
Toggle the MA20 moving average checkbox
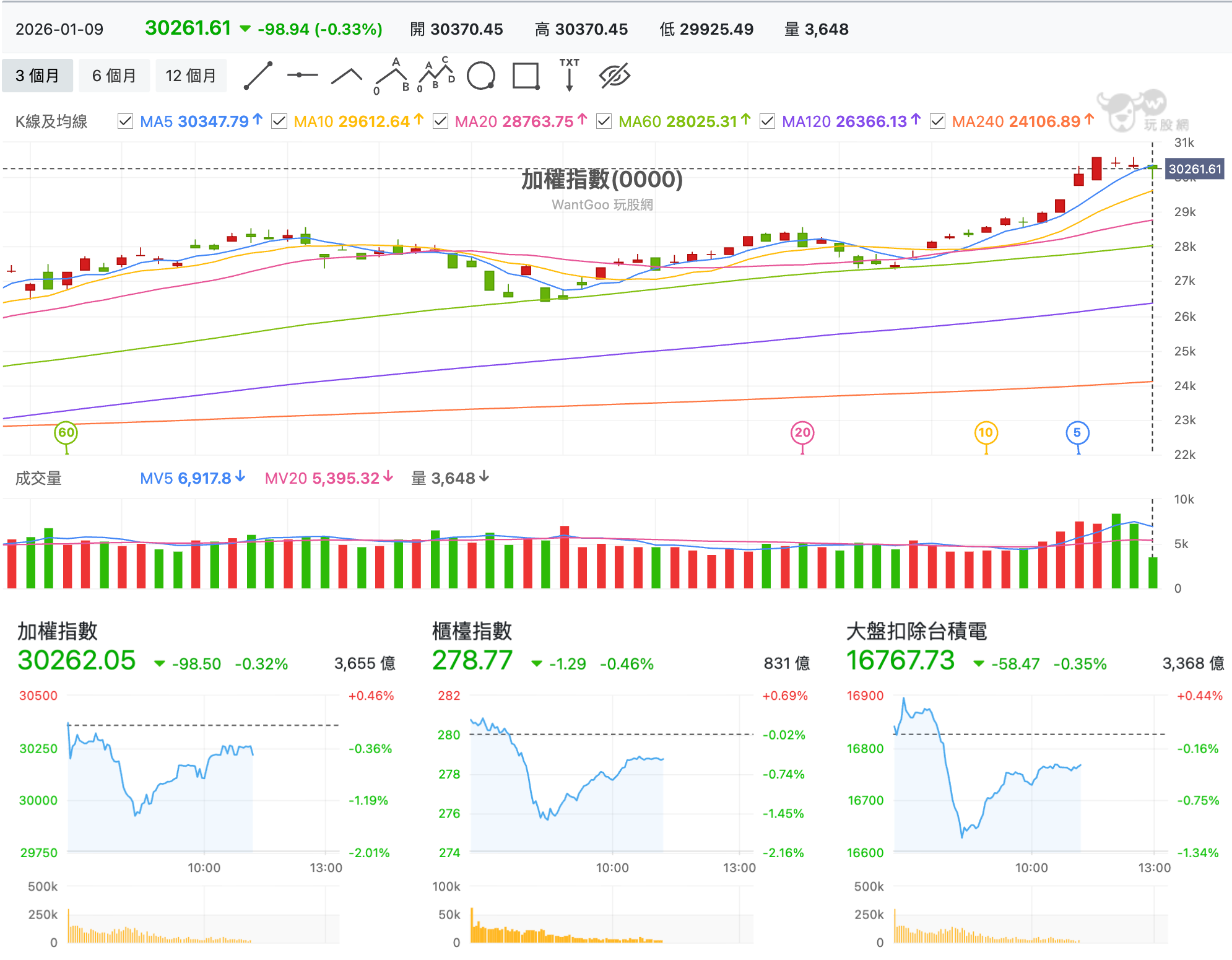440,121
